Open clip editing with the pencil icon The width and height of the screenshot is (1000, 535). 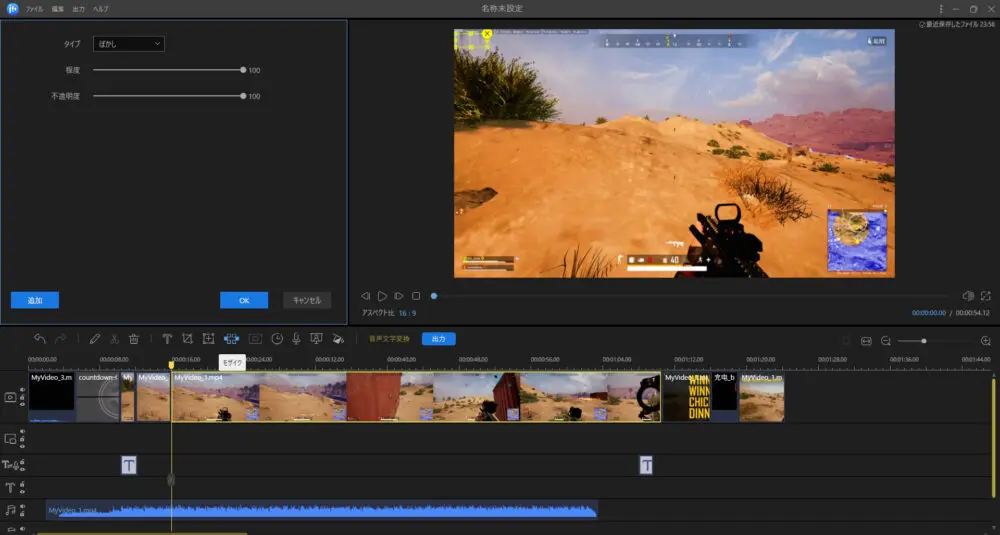coord(94,339)
